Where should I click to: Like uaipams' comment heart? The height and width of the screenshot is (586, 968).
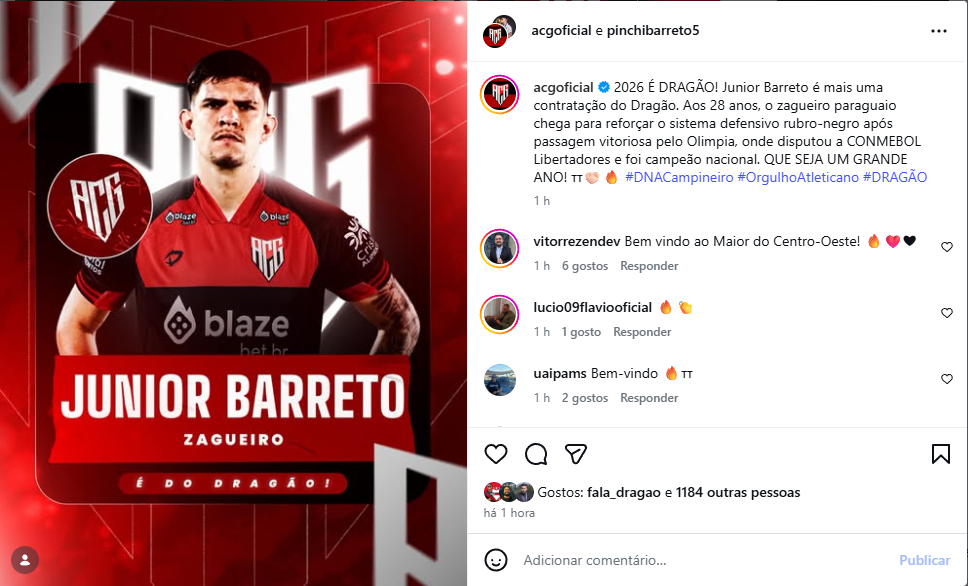pyautogui.click(x=946, y=379)
